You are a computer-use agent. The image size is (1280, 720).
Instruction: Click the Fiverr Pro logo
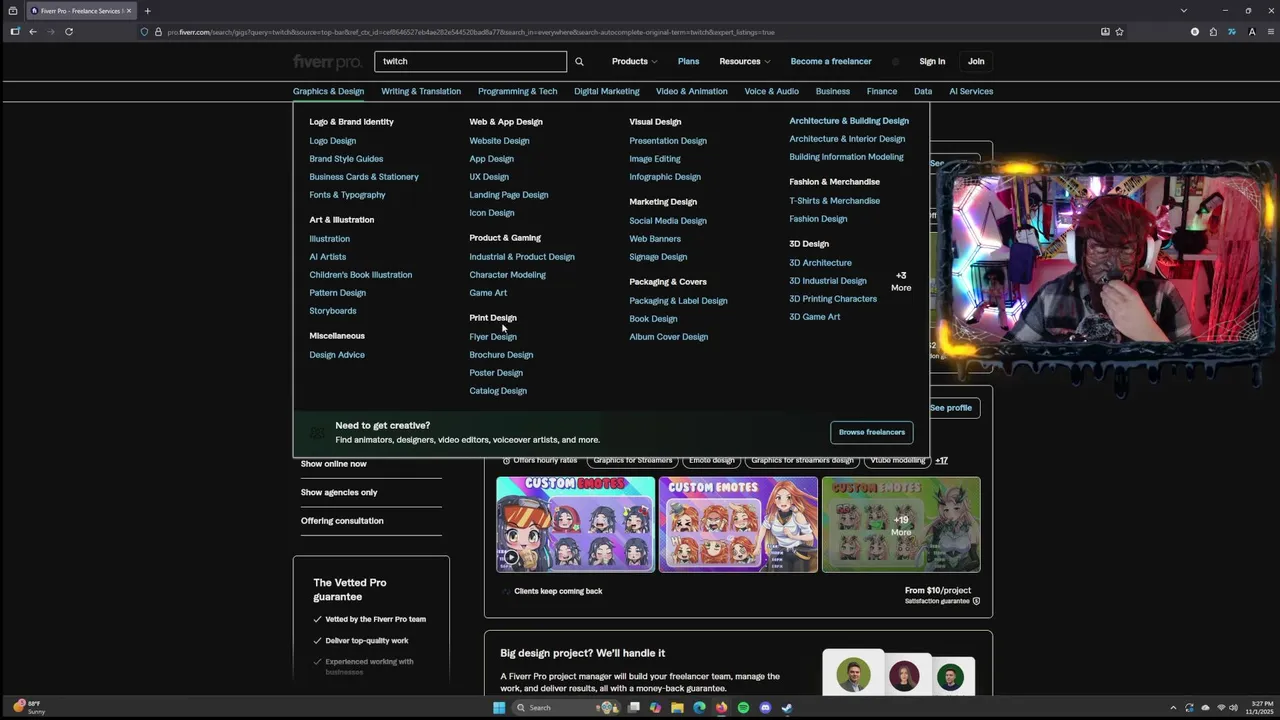coord(327,62)
